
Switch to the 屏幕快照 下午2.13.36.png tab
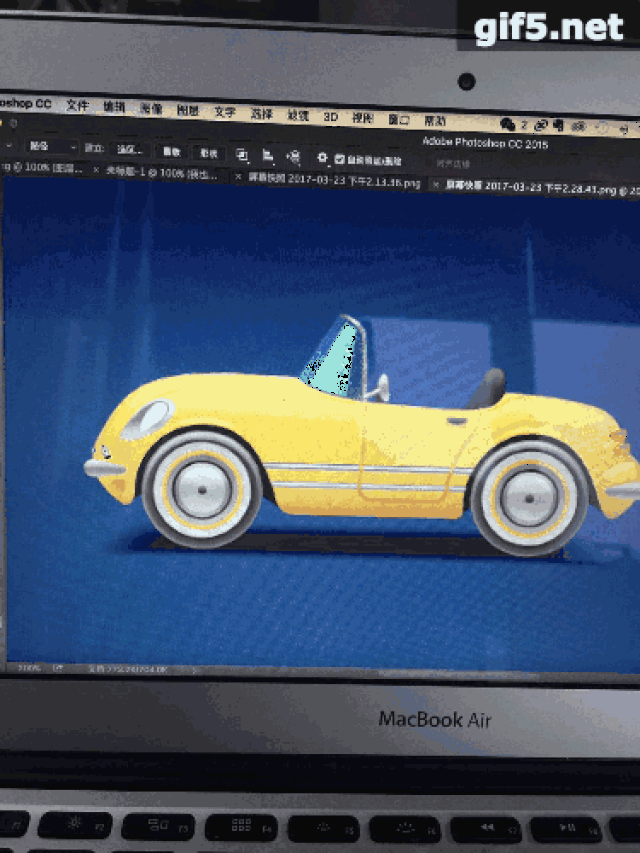334,180
